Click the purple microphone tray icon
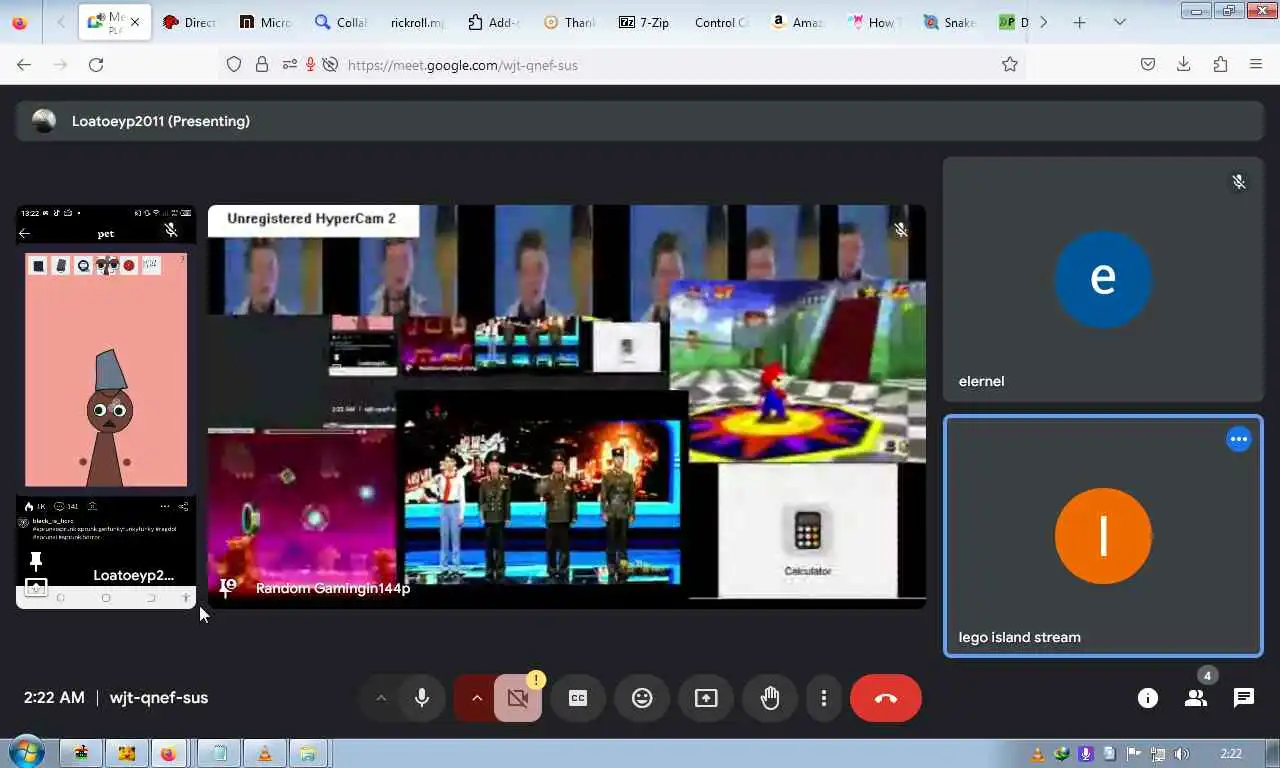 click(x=1085, y=754)
